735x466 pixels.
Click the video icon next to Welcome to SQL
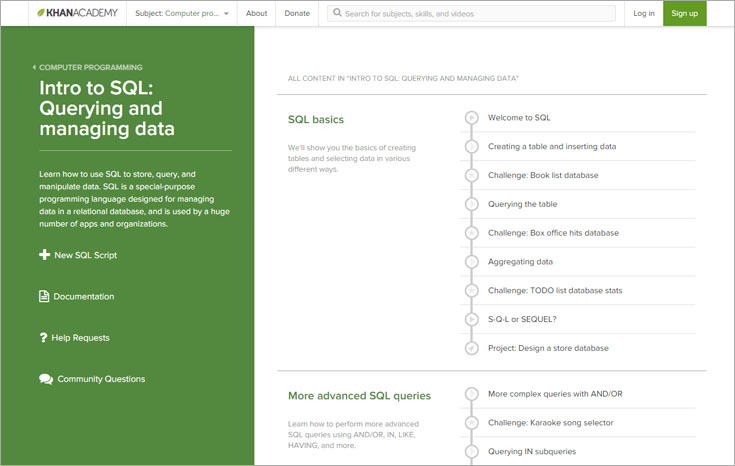(x=472, y=118)
